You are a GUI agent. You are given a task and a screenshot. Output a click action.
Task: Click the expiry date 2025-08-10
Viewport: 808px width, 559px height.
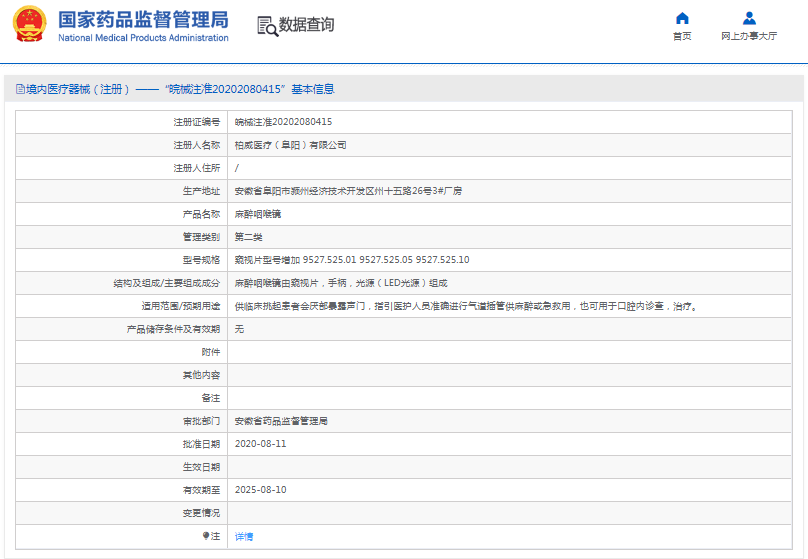pos(260,490)
